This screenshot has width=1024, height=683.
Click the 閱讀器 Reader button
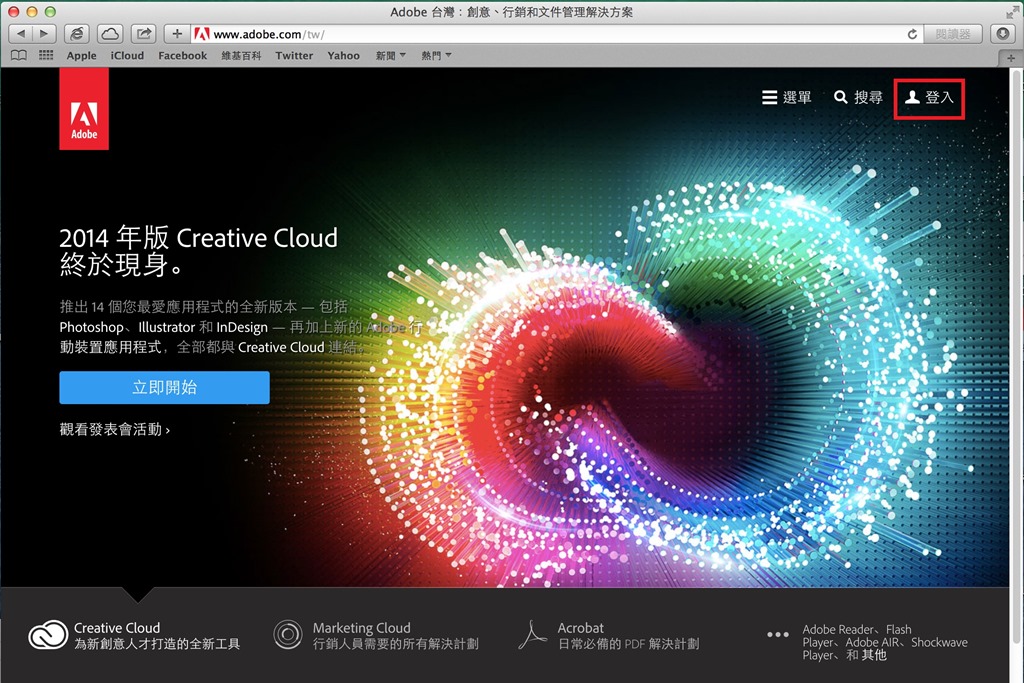click(953, 34)
